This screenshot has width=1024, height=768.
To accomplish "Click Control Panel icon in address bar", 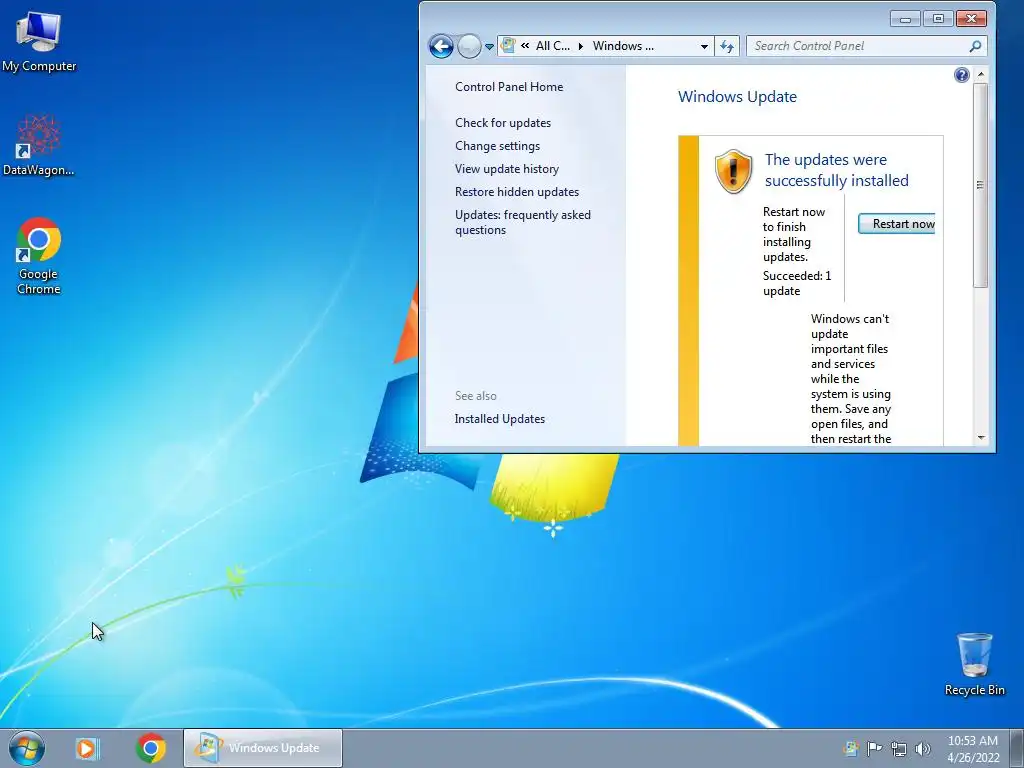I will [508, 46].
